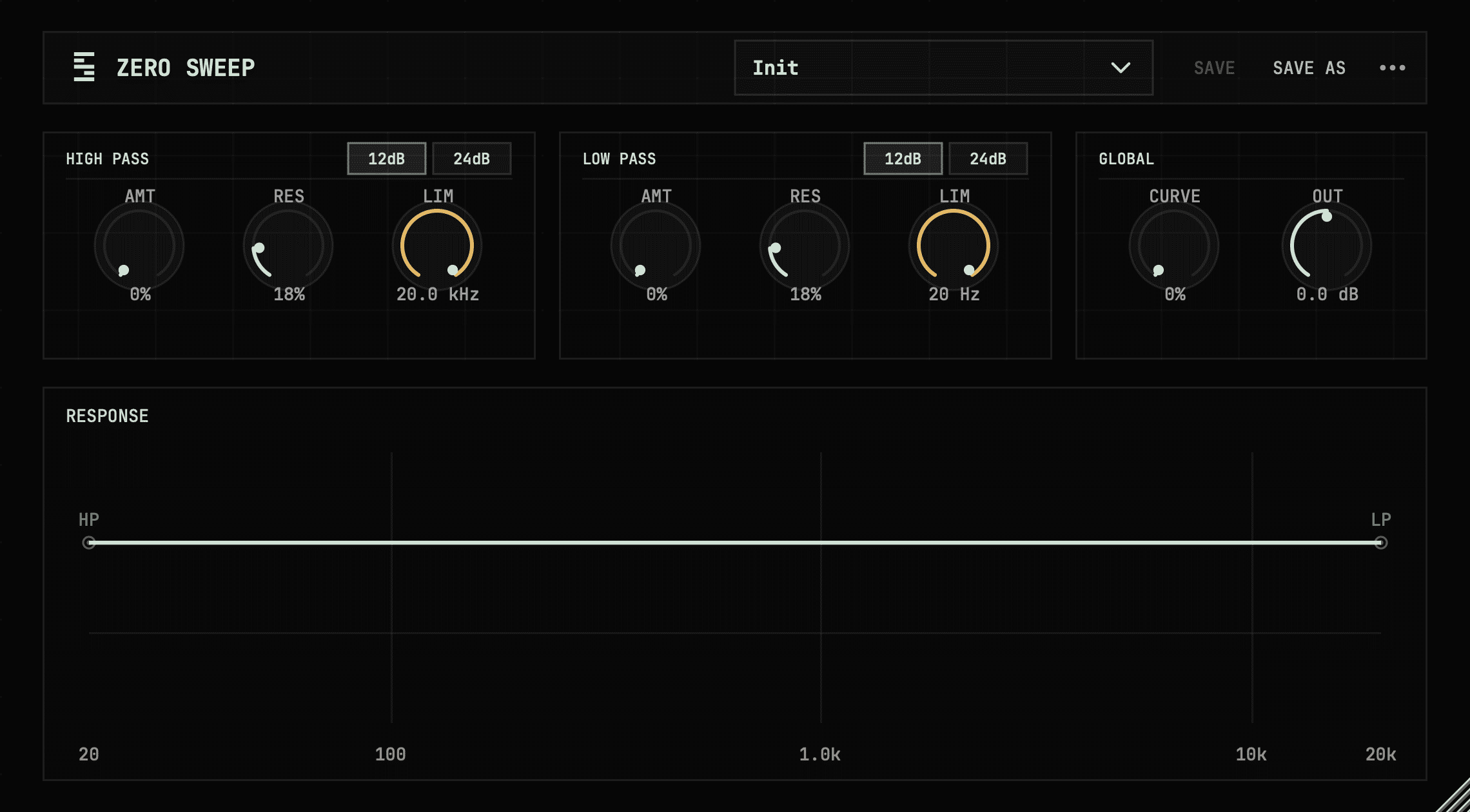
Task: Click the Low Pass 0% amount value
Action: (x=656, y=295)
